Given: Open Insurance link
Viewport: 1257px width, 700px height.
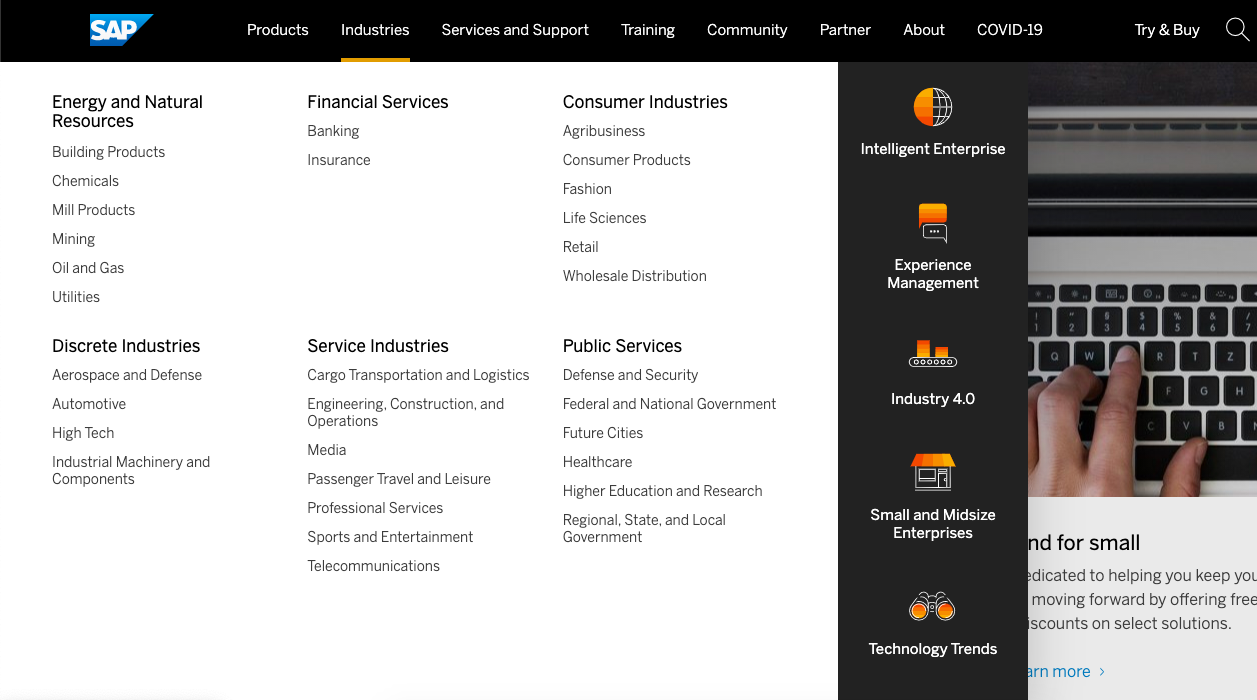Looking at the screenshot, I should click(x=339, y=160).
